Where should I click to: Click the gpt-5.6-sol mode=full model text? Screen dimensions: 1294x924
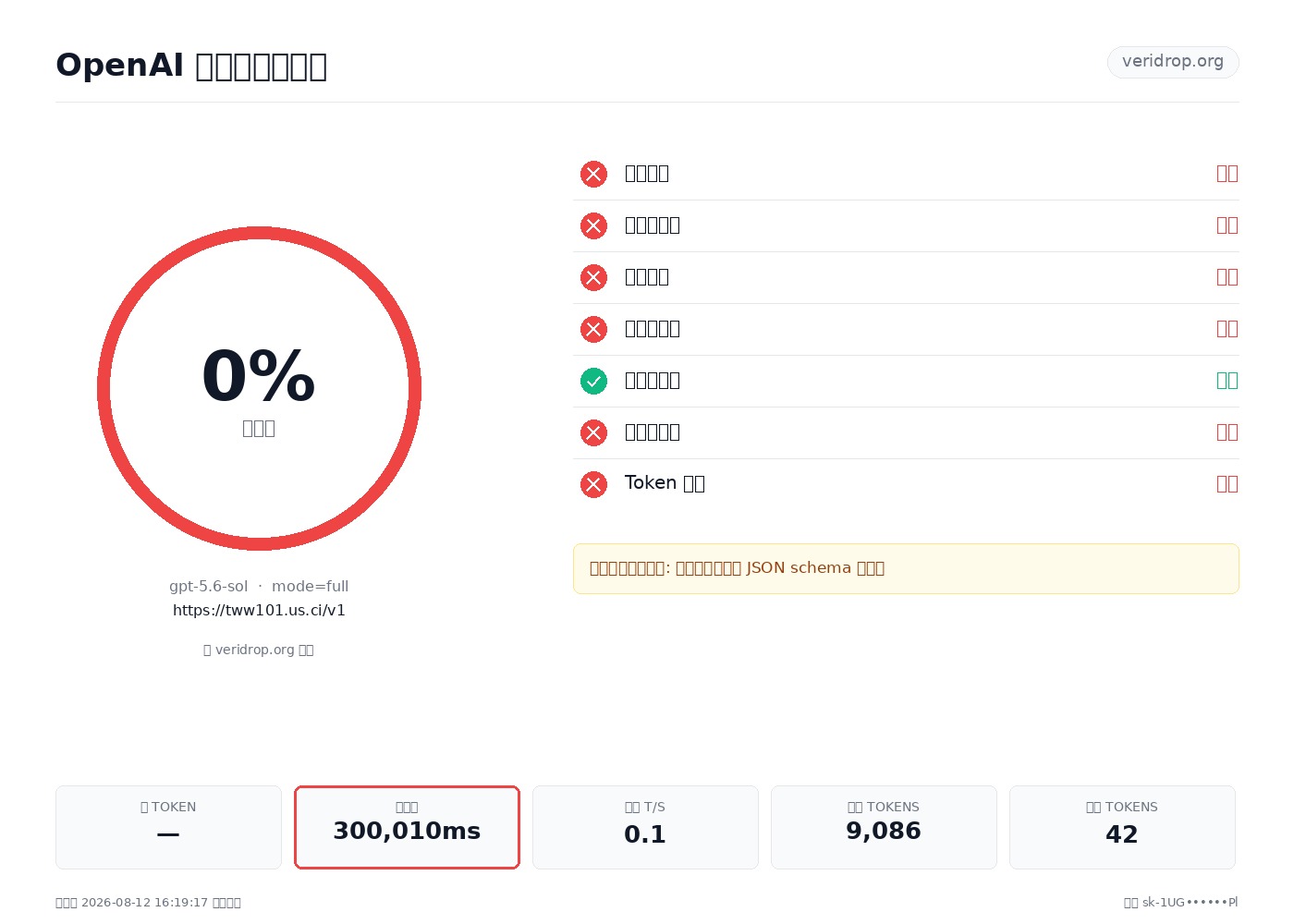pos(259,586)
